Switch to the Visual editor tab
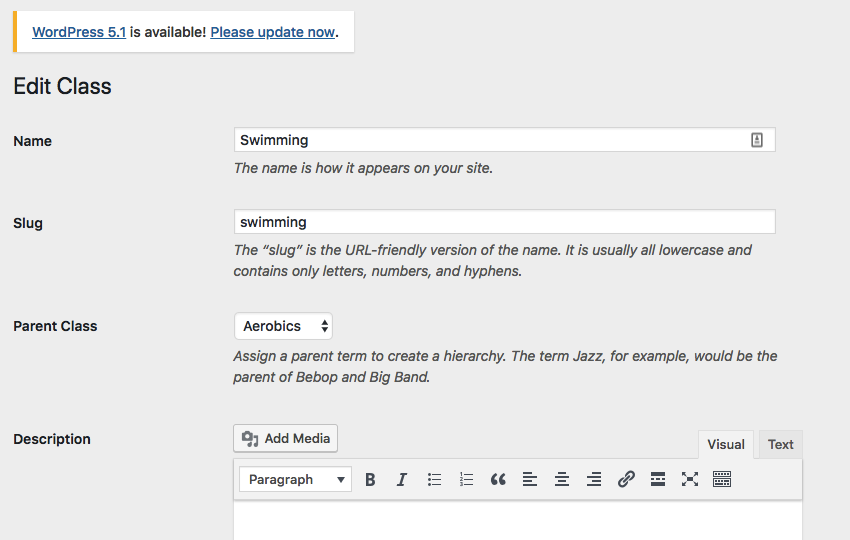Screen dimensions: 850x540 [725, 445]
